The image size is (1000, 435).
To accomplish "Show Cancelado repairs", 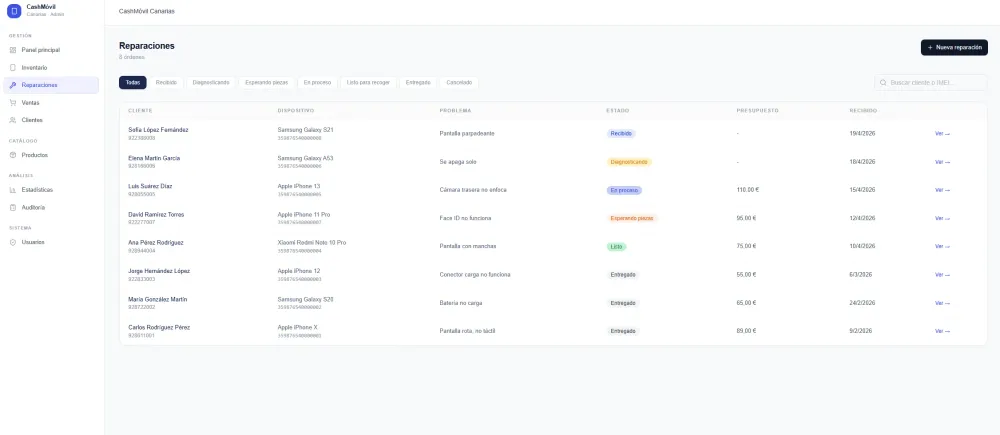I will pyautogui.click(x=459, y=82).
